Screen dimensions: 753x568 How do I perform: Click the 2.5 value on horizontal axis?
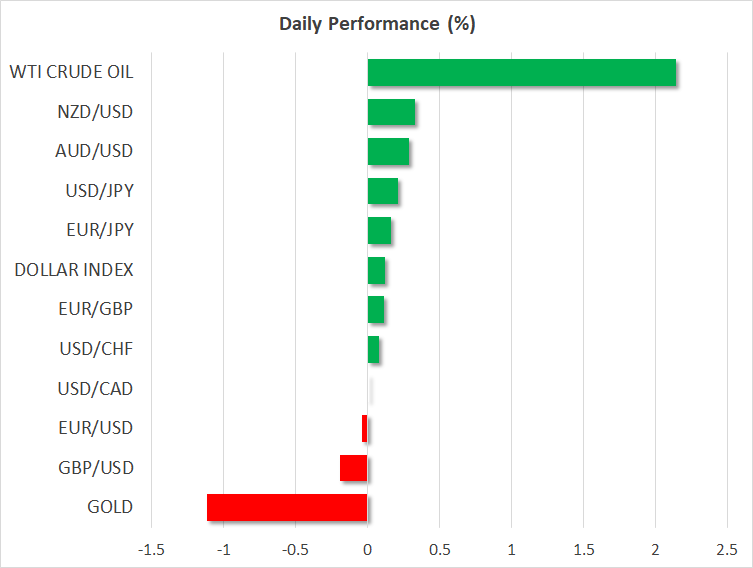(726, 550)
